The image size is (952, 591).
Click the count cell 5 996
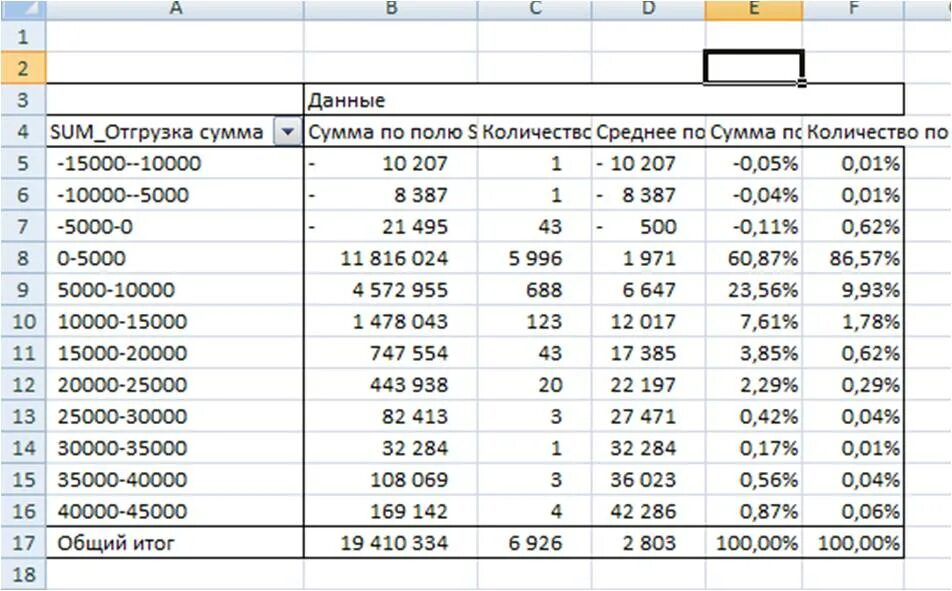[x=534, y=258]
